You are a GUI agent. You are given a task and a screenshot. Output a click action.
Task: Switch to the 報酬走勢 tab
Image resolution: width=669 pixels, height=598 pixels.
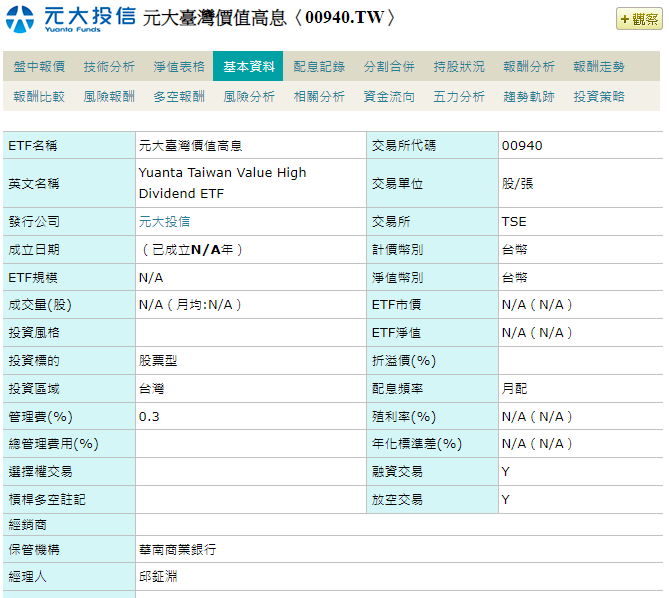(599, 67)
